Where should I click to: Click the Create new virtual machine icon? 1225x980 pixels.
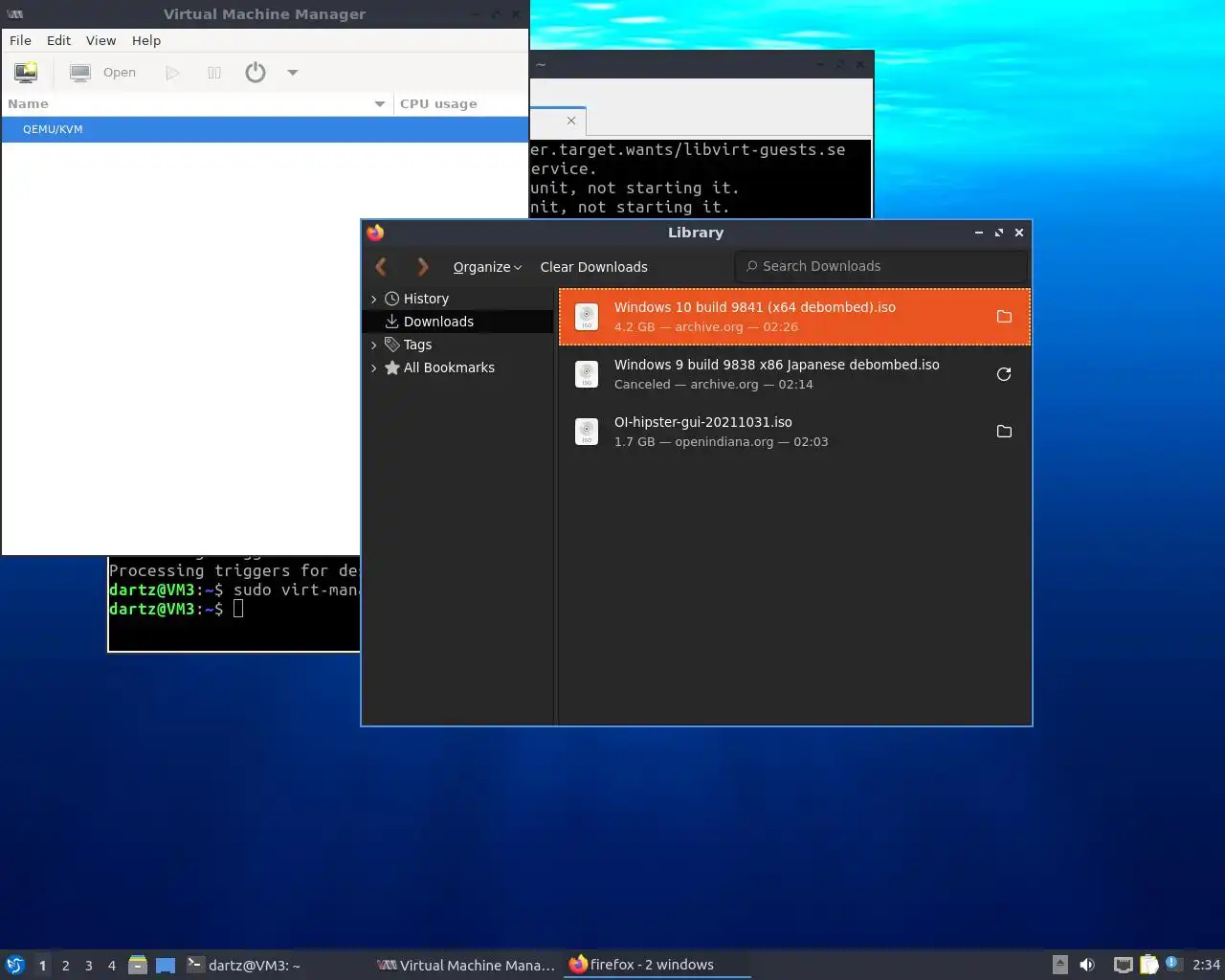tap(26, 72)
